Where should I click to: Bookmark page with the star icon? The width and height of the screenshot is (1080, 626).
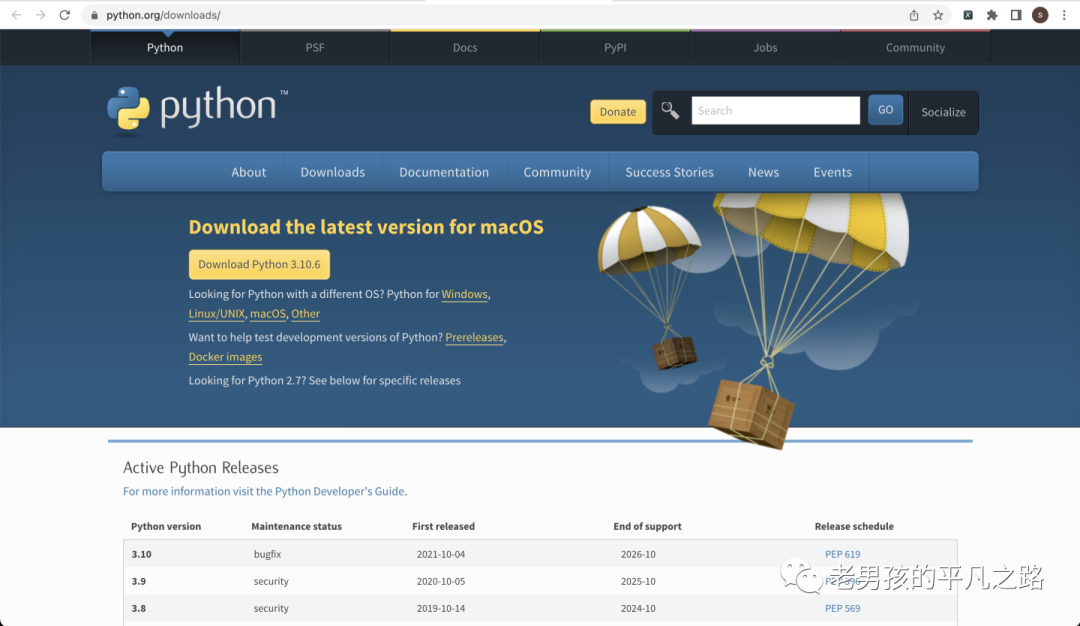(938, 15)
